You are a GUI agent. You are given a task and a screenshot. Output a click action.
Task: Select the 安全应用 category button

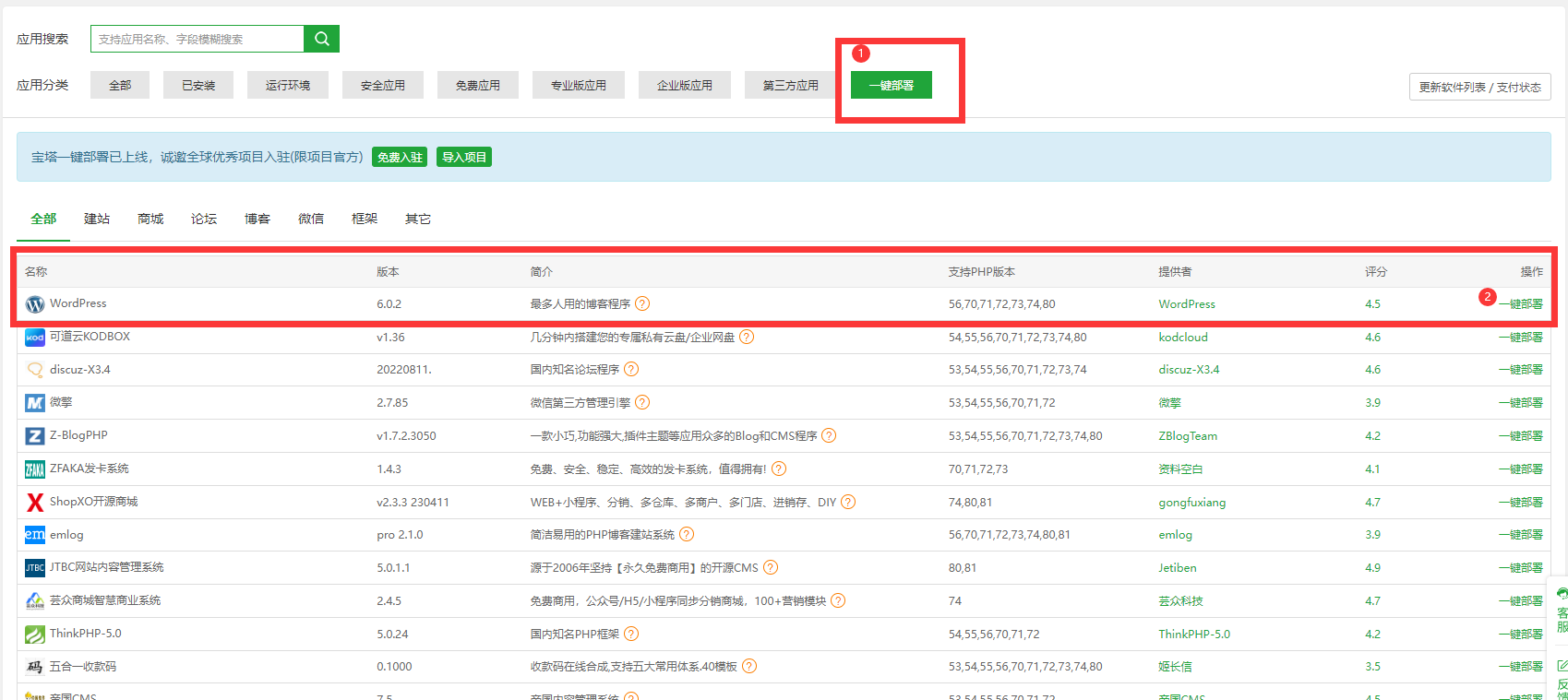click(383, 85)
